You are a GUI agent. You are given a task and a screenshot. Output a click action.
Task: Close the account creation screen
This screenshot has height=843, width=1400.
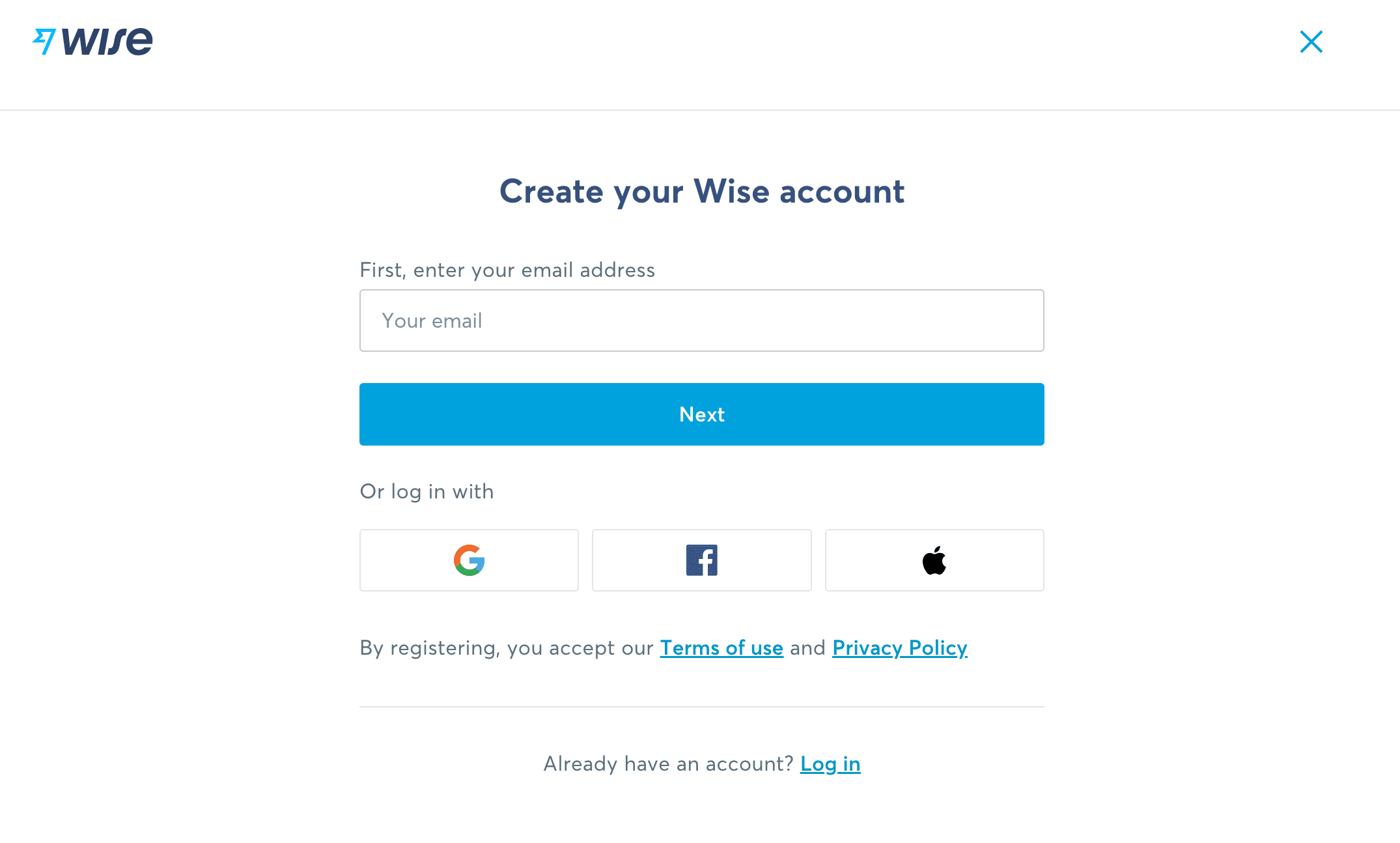pyautogui.click(x=1311, y=42)
